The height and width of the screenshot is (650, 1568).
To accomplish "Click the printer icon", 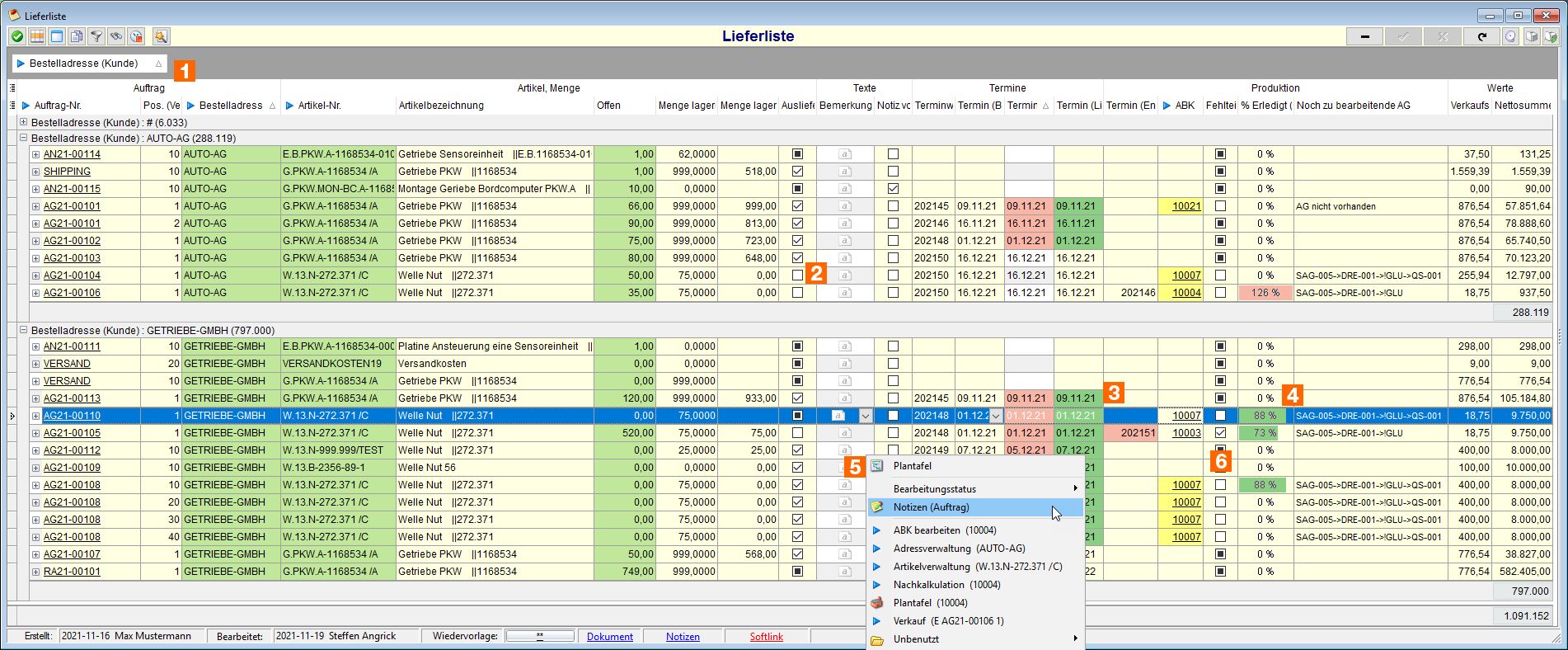I will coord(1532,36).
